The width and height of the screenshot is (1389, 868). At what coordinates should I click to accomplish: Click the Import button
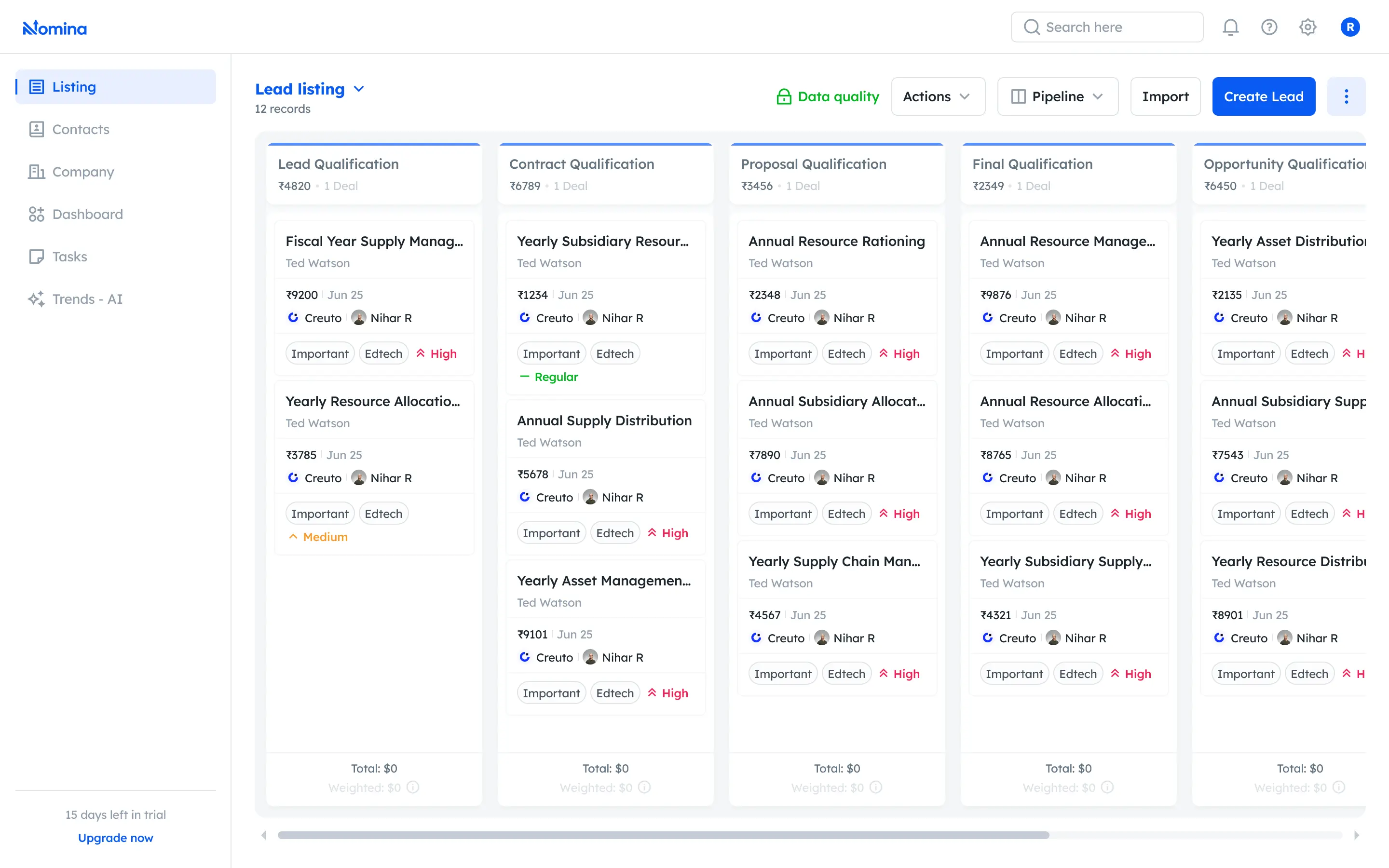1165,96
